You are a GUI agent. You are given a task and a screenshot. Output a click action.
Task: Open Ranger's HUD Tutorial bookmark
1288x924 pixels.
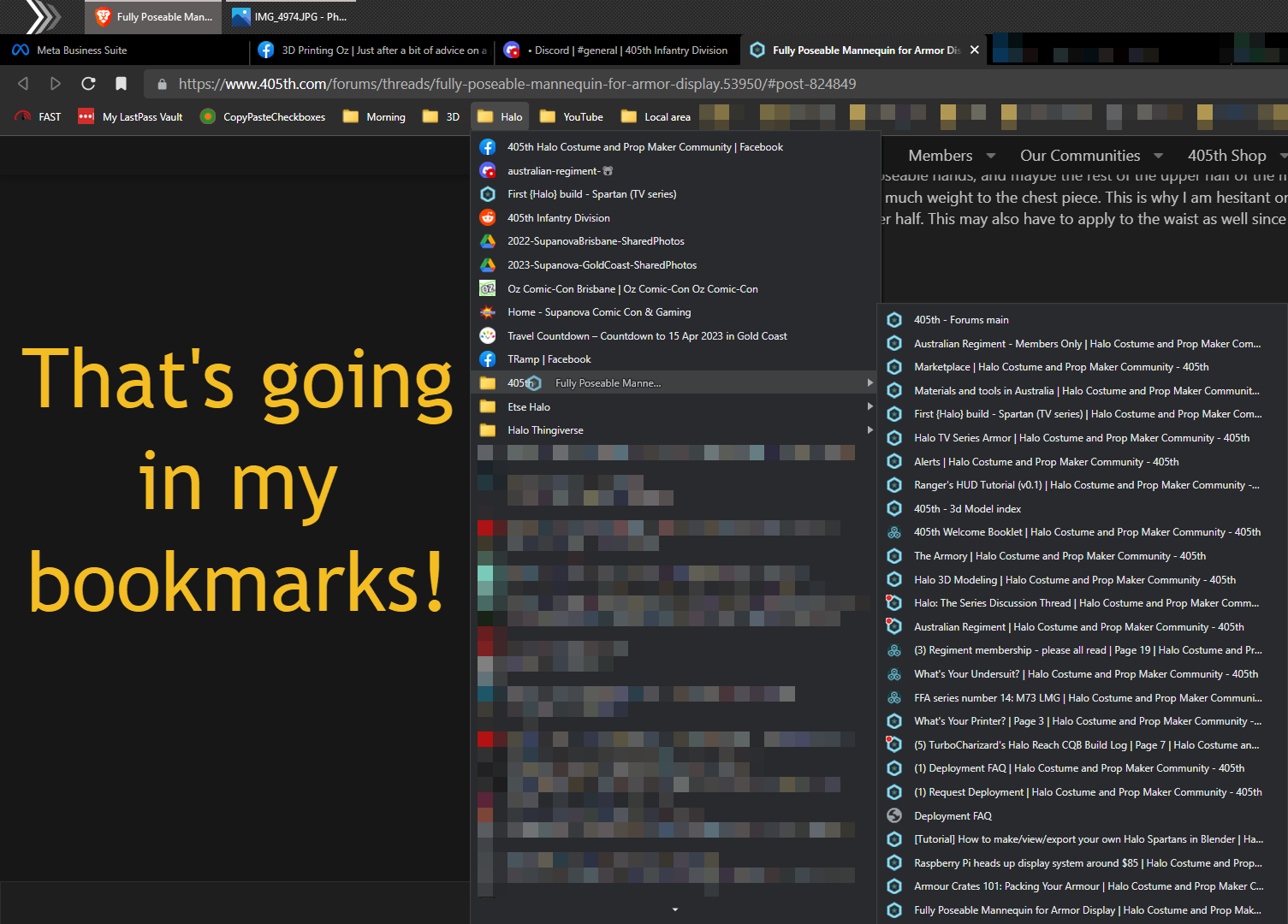tap(1082, 485)
